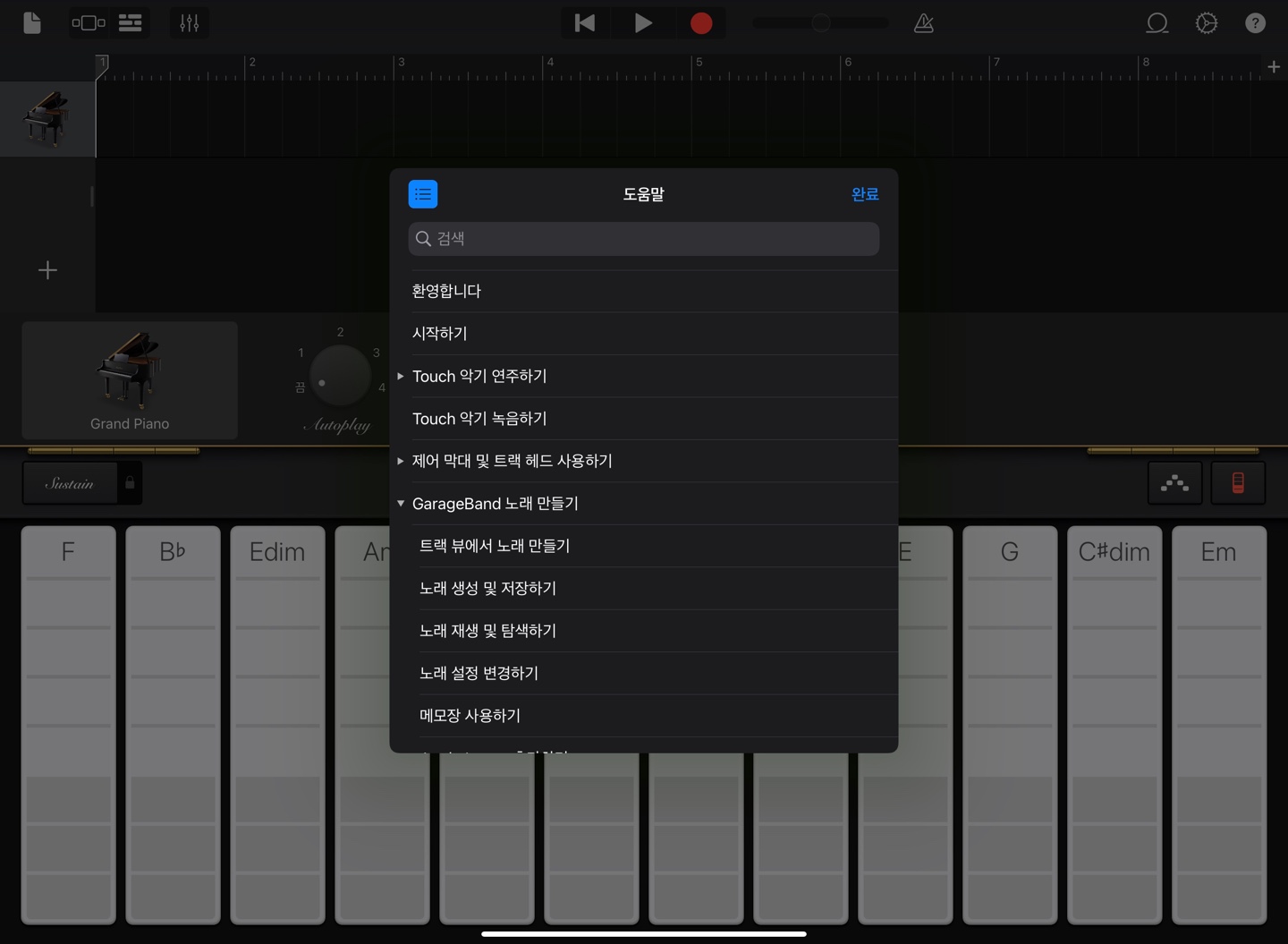Open Touch 악기 연주하기 topic text
This screenshot has width=1288, height=944.
(x=479, y=376)
